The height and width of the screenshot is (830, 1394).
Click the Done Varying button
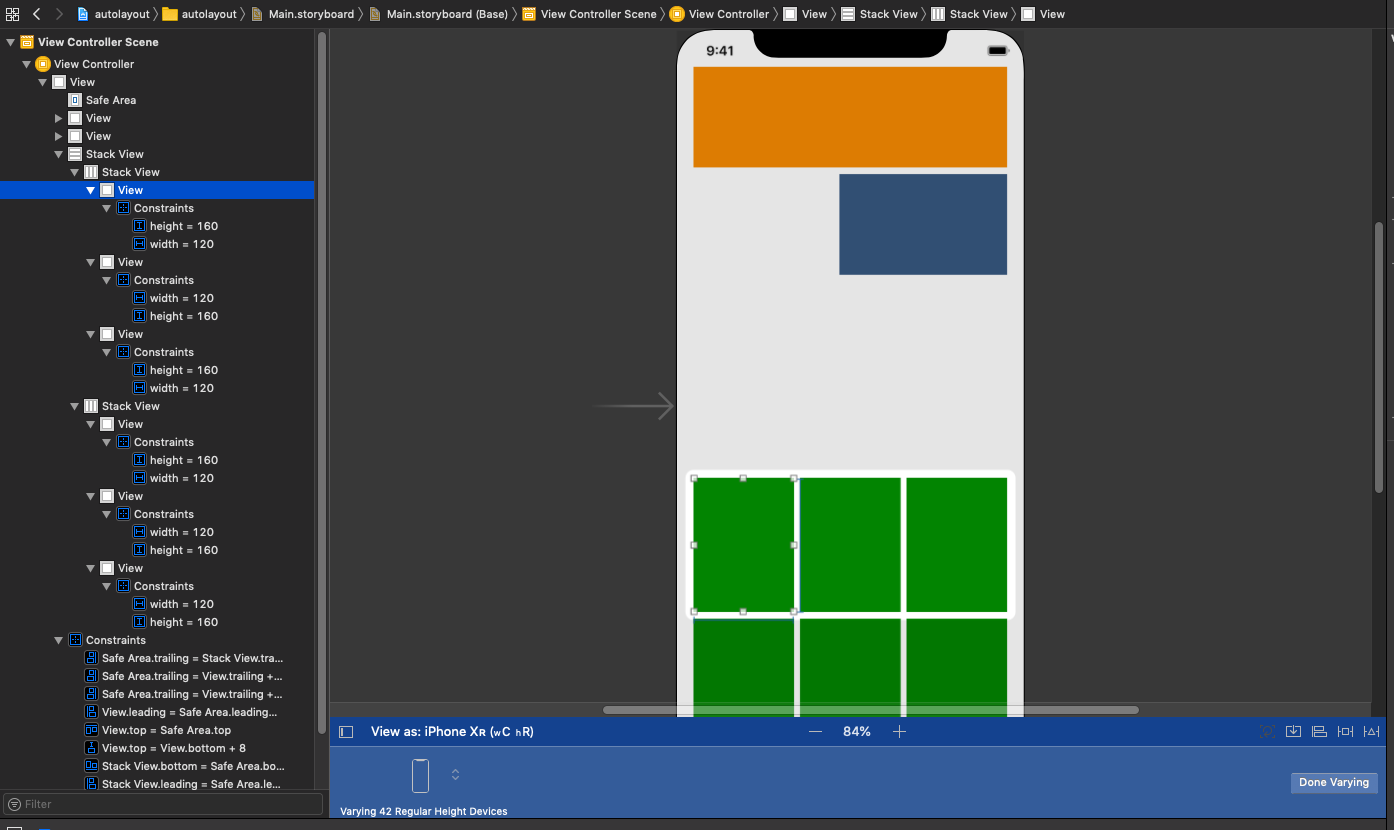[x=1334, y=783]
